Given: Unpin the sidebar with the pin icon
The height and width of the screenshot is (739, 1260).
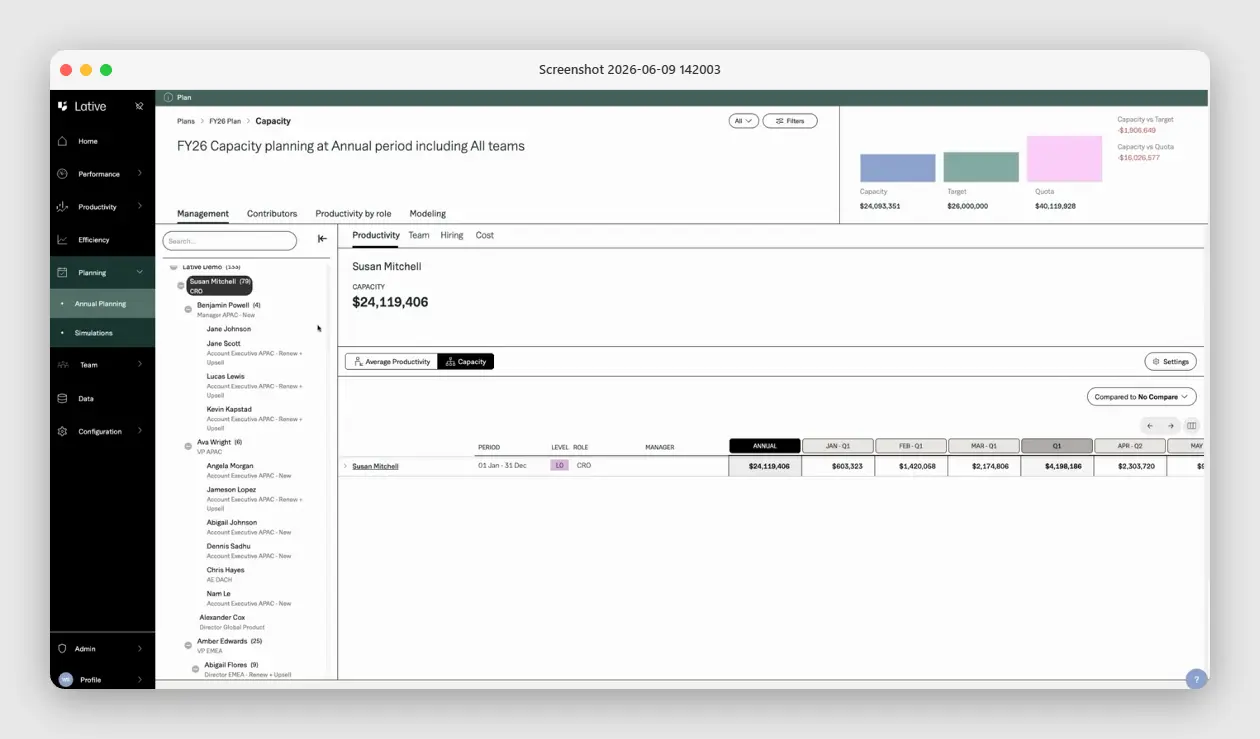Looking at the screenshot, I should tap(139, 106).
